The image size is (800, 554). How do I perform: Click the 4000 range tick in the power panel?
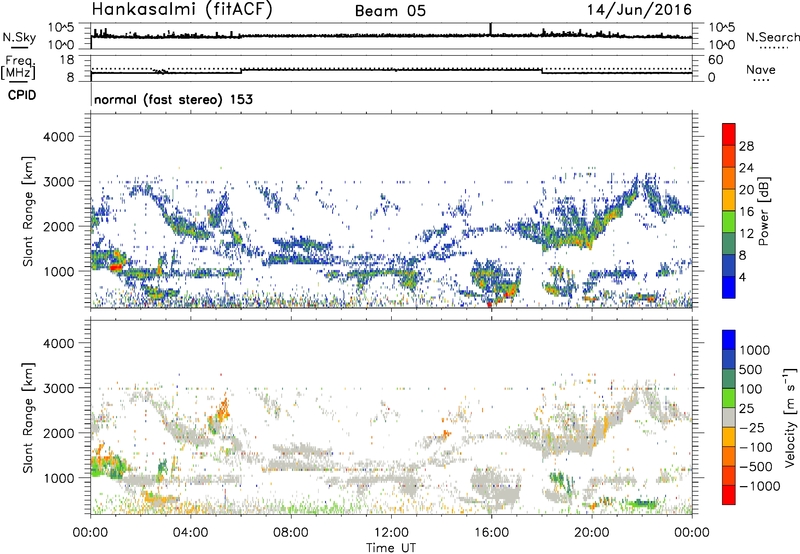pyautogui.click(x=58, y=137)
